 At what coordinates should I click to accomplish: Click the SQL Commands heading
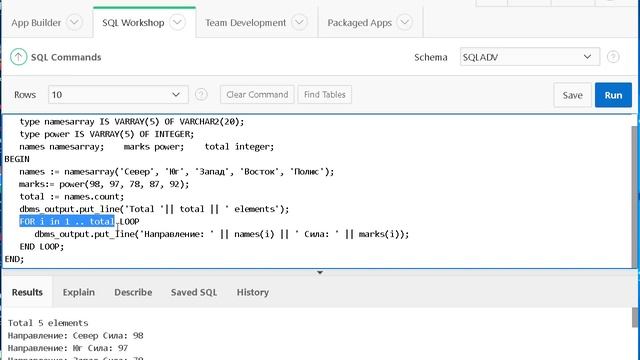click(x=66, y=57)
